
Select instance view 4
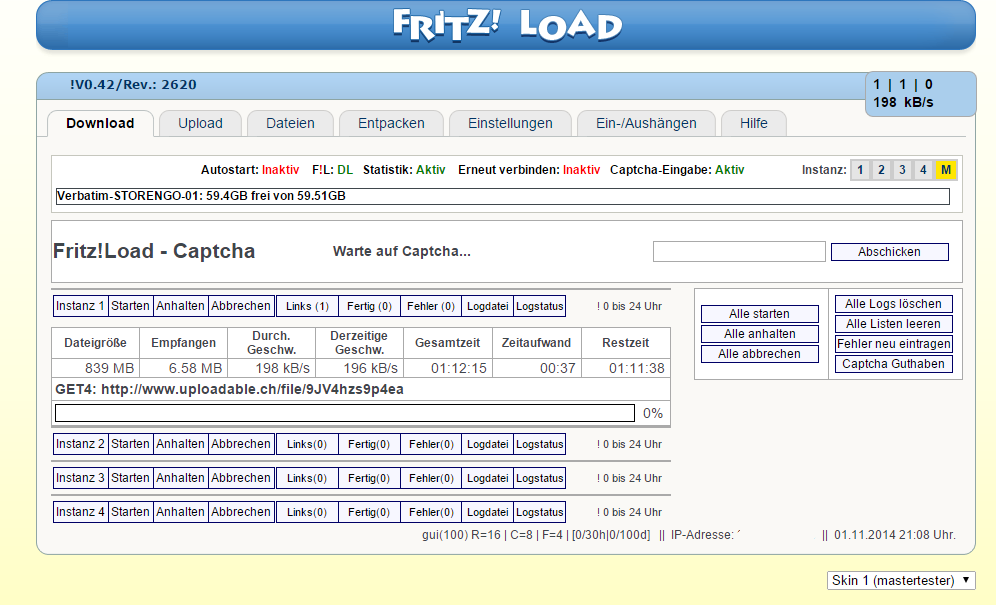tap(923, 170)
